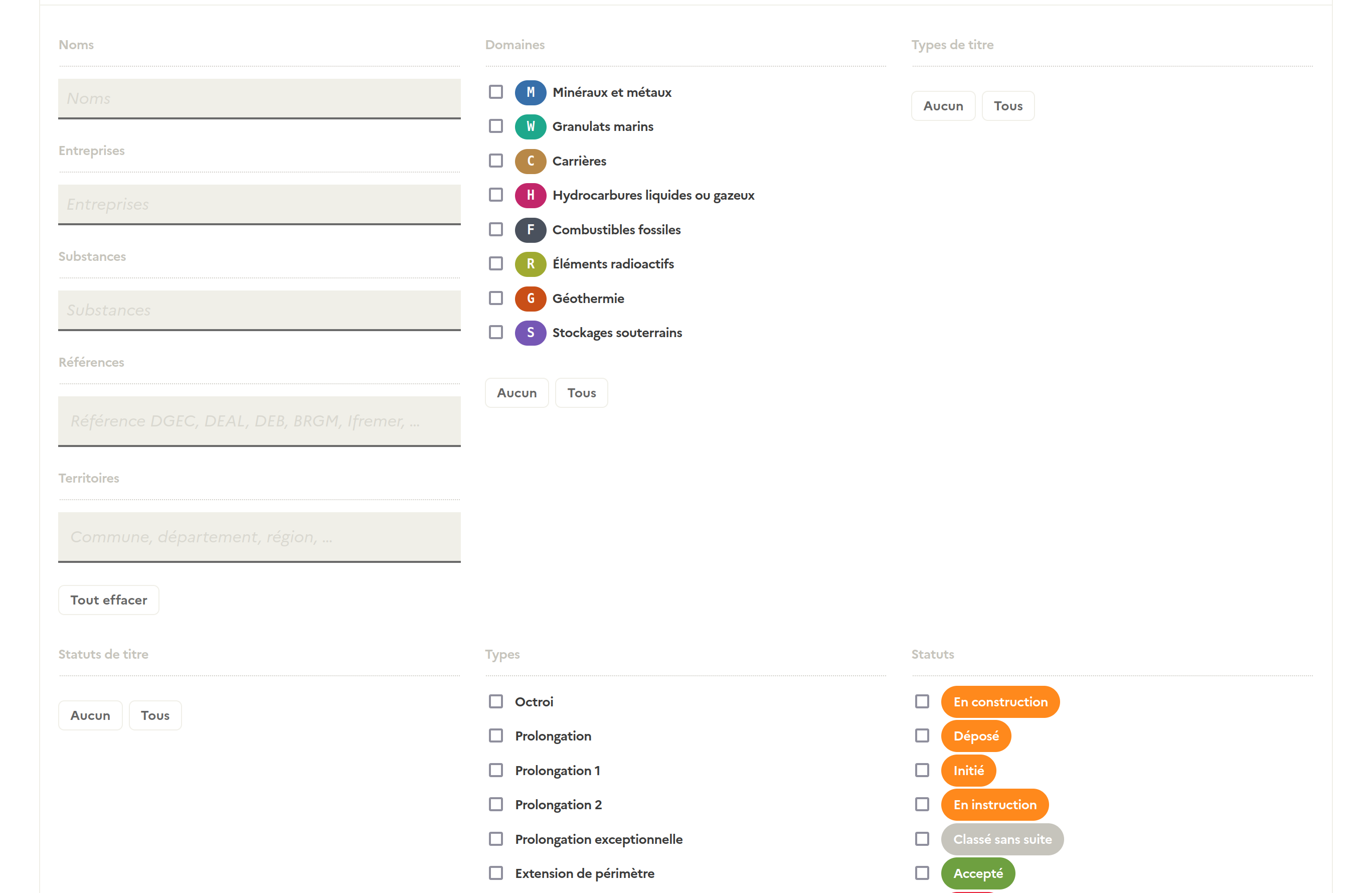Screen dimensions: 1372x893
Task: Check the Octroi type checkbox
Action: pyautogui.click(x=495, y=701)
